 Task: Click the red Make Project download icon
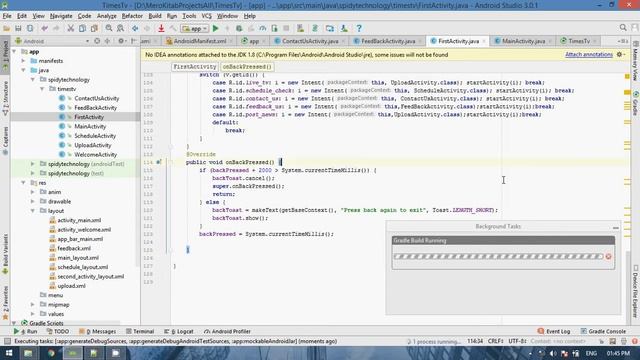click(x=161, y=28)
